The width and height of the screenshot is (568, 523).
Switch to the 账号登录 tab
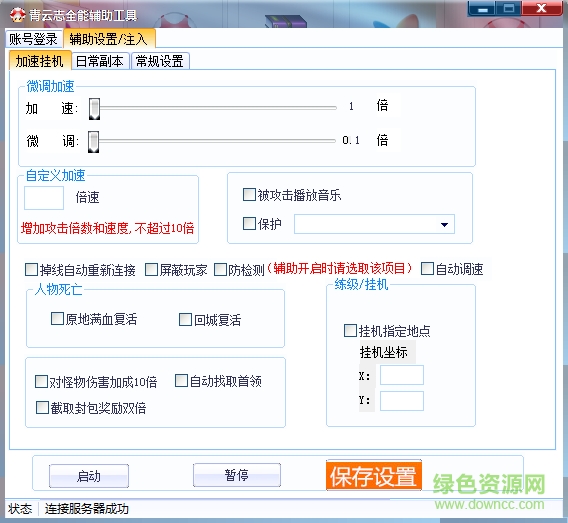coord(33,39)
